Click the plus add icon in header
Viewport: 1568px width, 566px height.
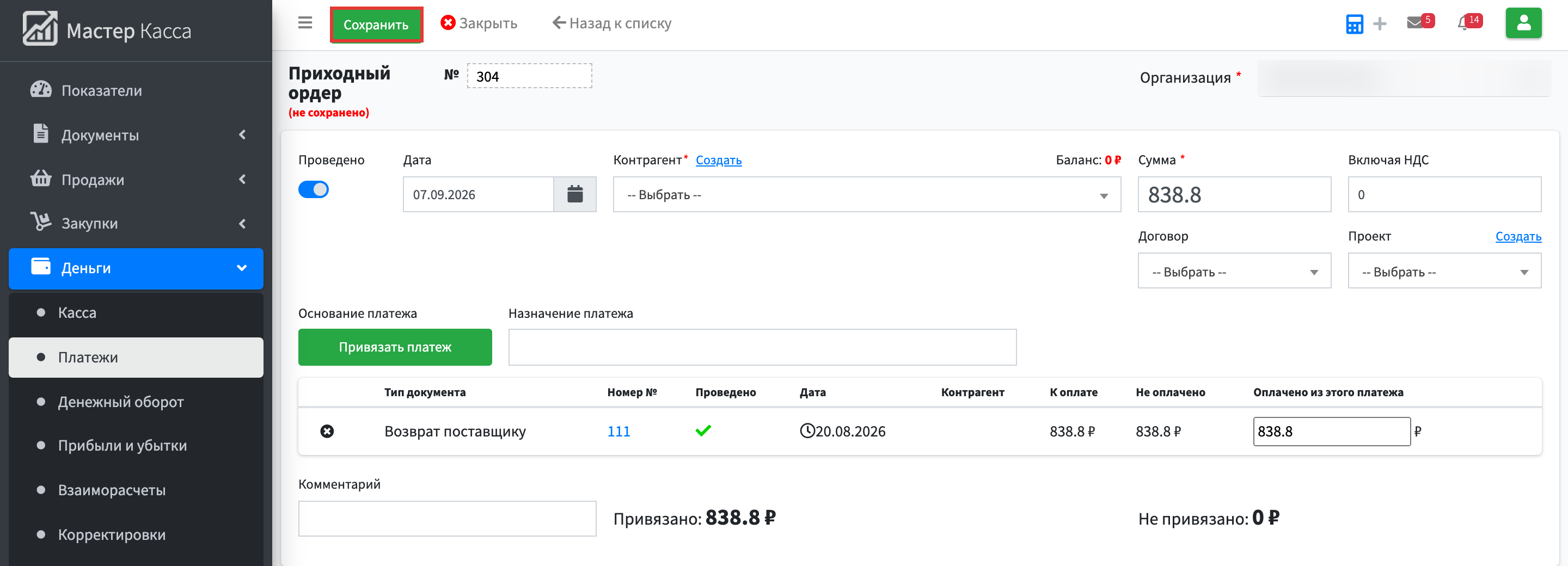[x=1380, y=24]
